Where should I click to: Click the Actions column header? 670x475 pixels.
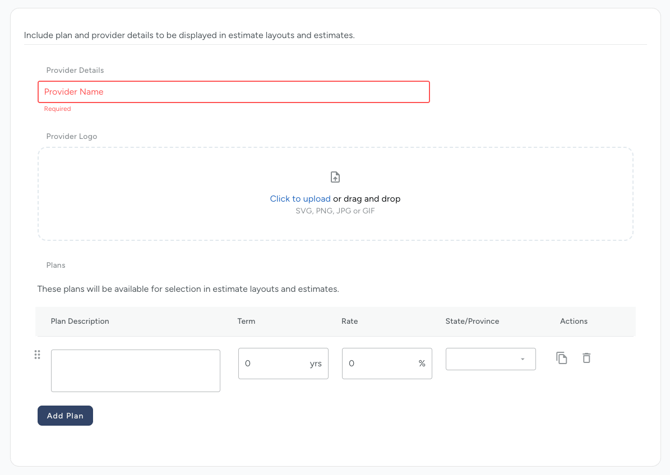pyautogui.click(x=573, y=321)
